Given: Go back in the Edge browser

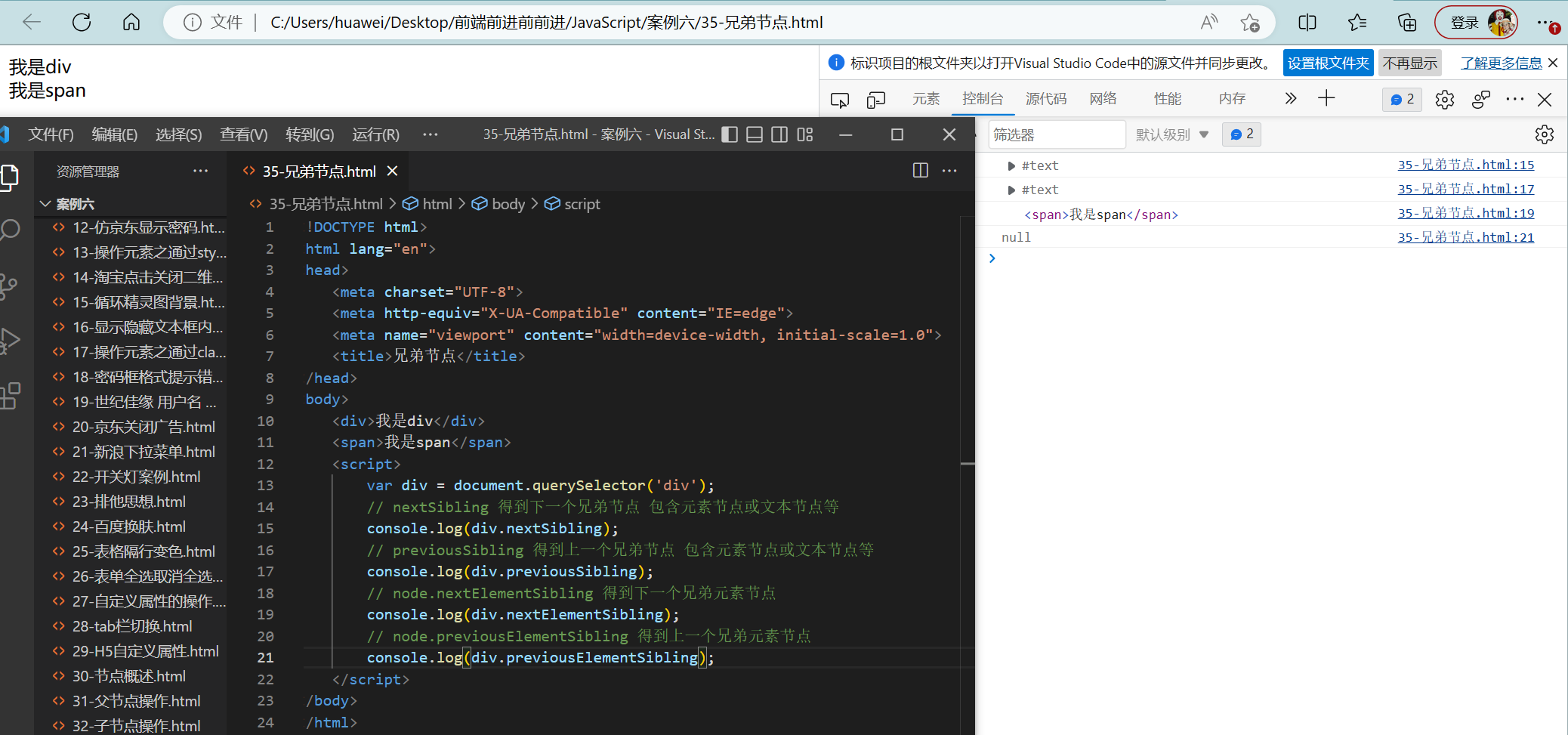Looking at the screenshot, I should pyautogui.click(x=32, y=22).
